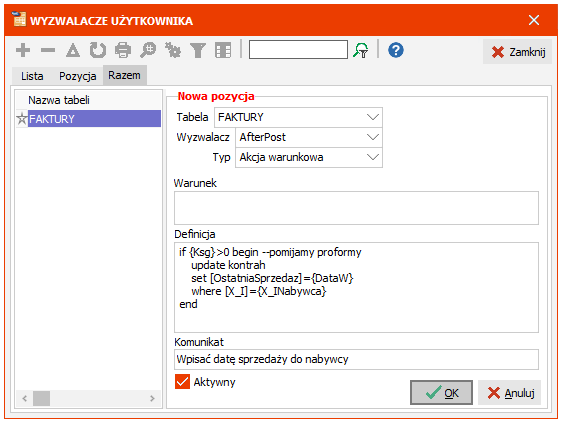Open the Wyzwalacz dropdown with AfterPost
This screenshot has height=422, width=561.
[x=309, y=137]
